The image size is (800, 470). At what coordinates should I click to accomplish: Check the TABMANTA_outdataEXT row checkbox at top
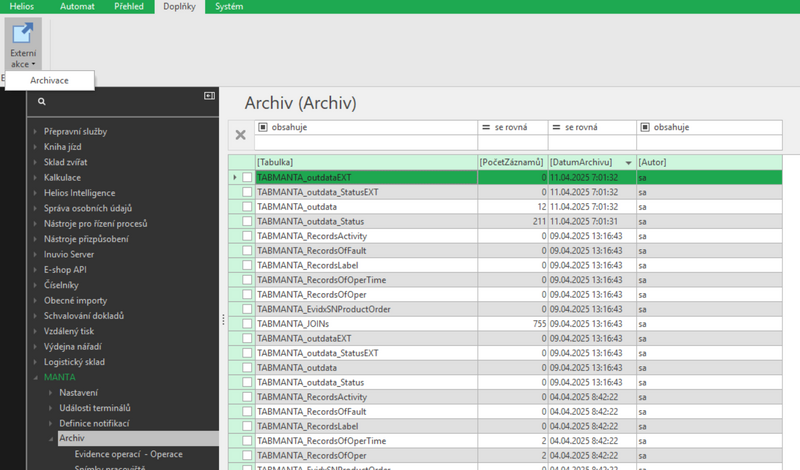tap(247, 177)
